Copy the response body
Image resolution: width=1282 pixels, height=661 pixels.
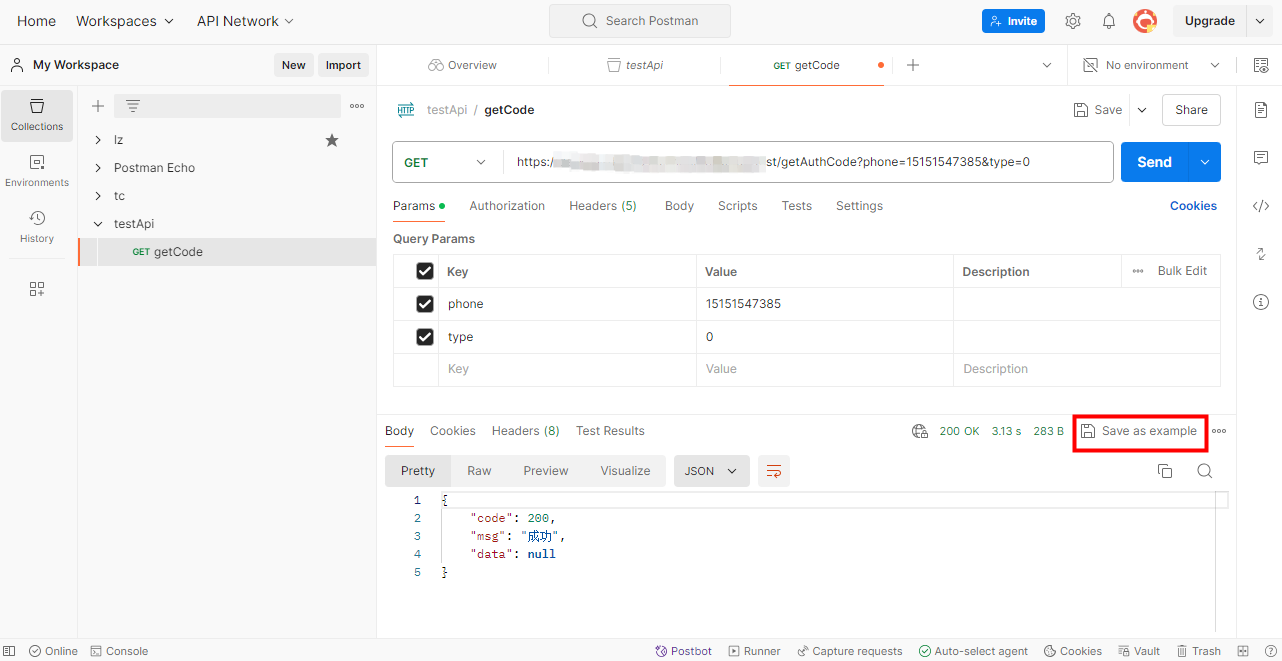(1165, 471)
